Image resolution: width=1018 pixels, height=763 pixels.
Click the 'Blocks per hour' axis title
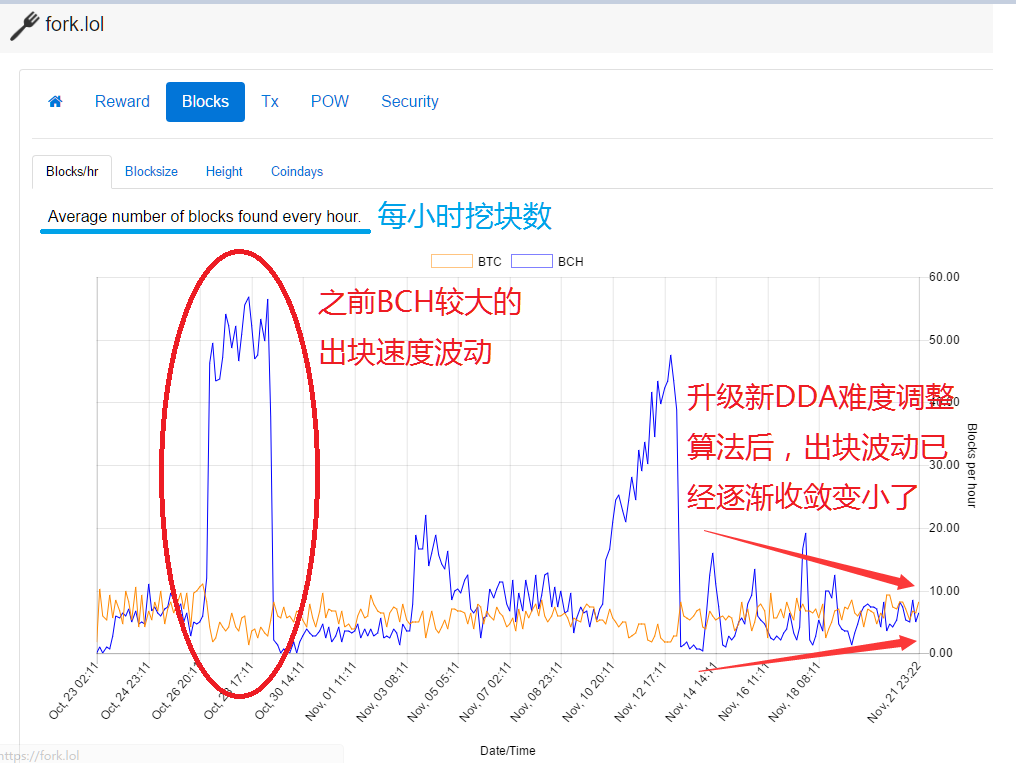[972, 465]
